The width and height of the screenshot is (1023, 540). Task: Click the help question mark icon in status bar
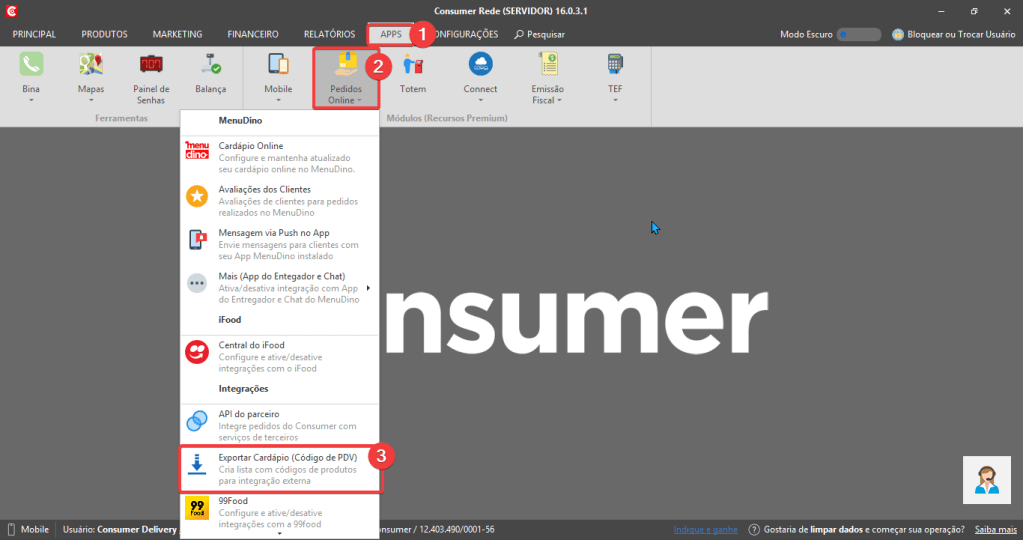[x=754, y=530]
